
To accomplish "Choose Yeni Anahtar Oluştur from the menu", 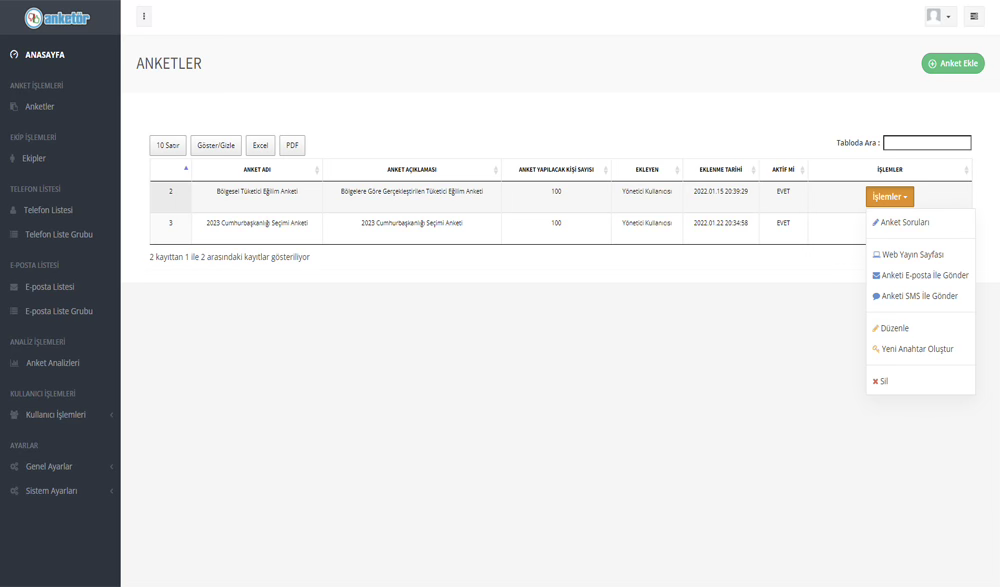I will click(916, 349).
